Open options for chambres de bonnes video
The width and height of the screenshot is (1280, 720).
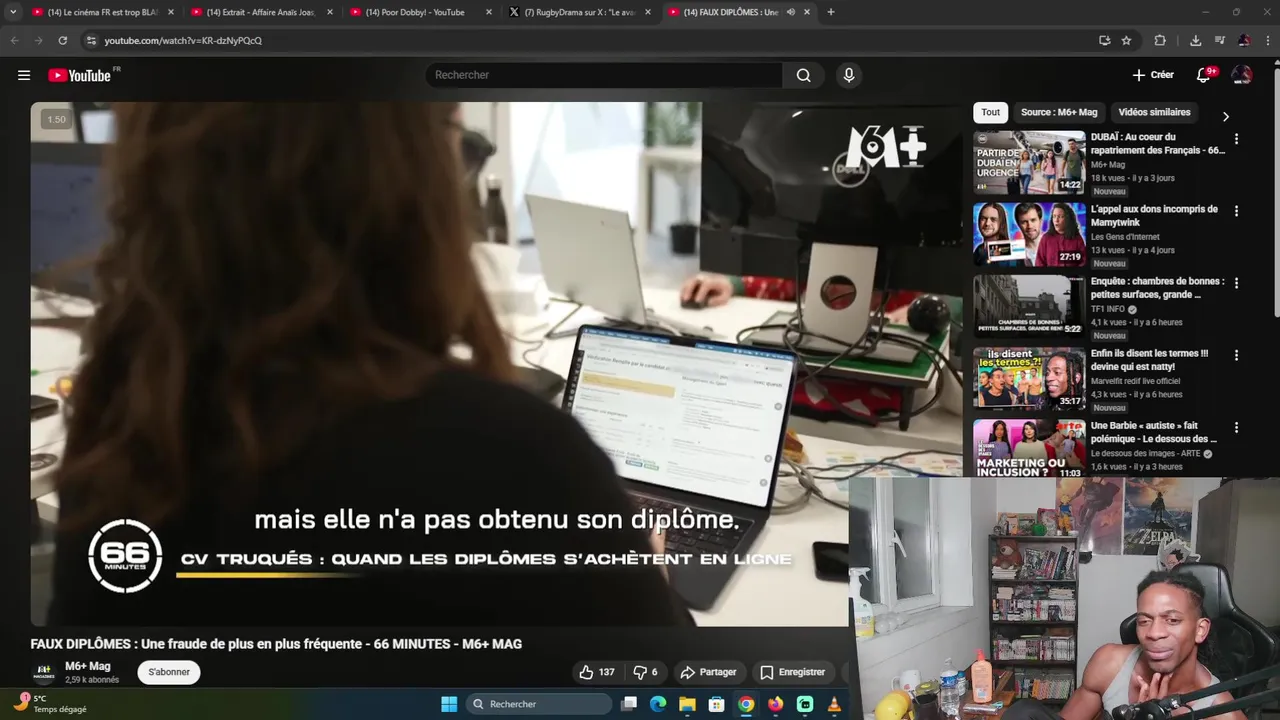[x=1236, y=283]
